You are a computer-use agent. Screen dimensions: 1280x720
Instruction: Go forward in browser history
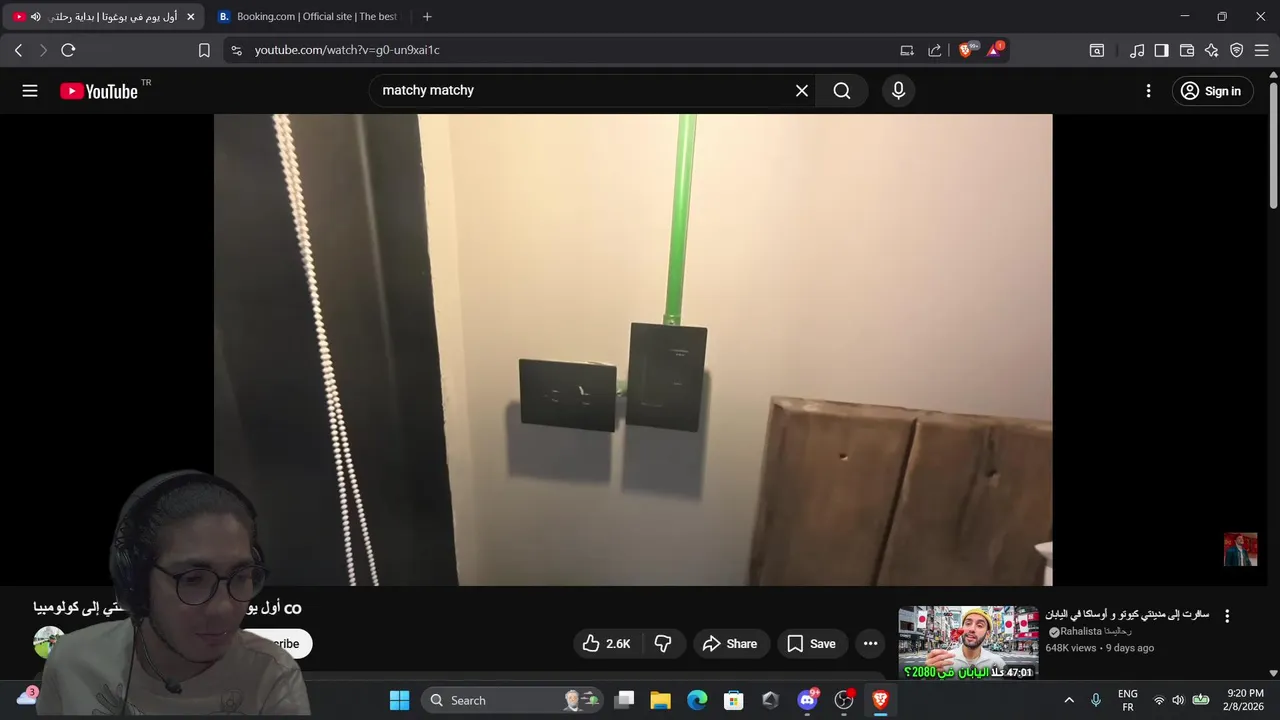(43, 50)
